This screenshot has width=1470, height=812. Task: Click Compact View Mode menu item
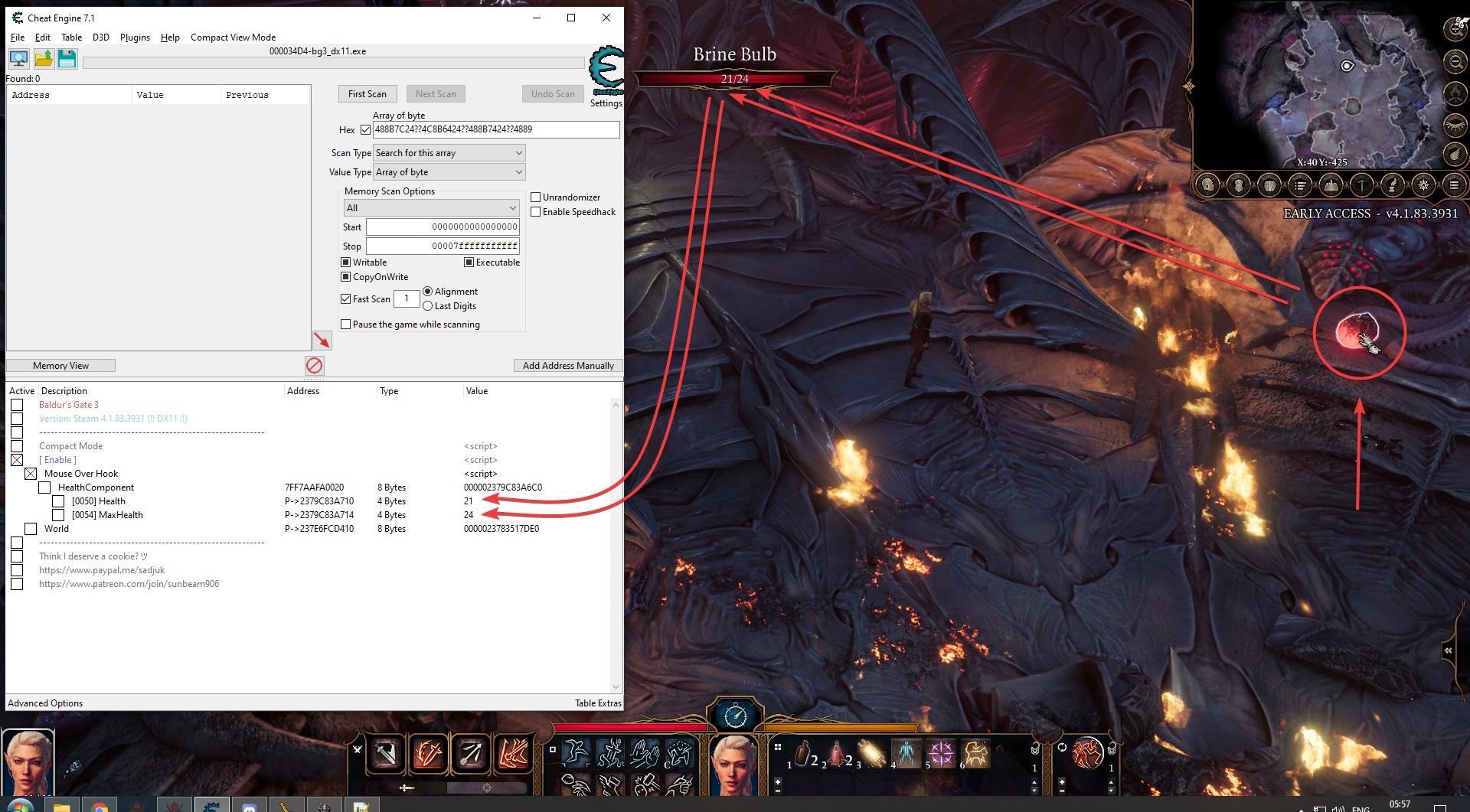coord(233,38)
